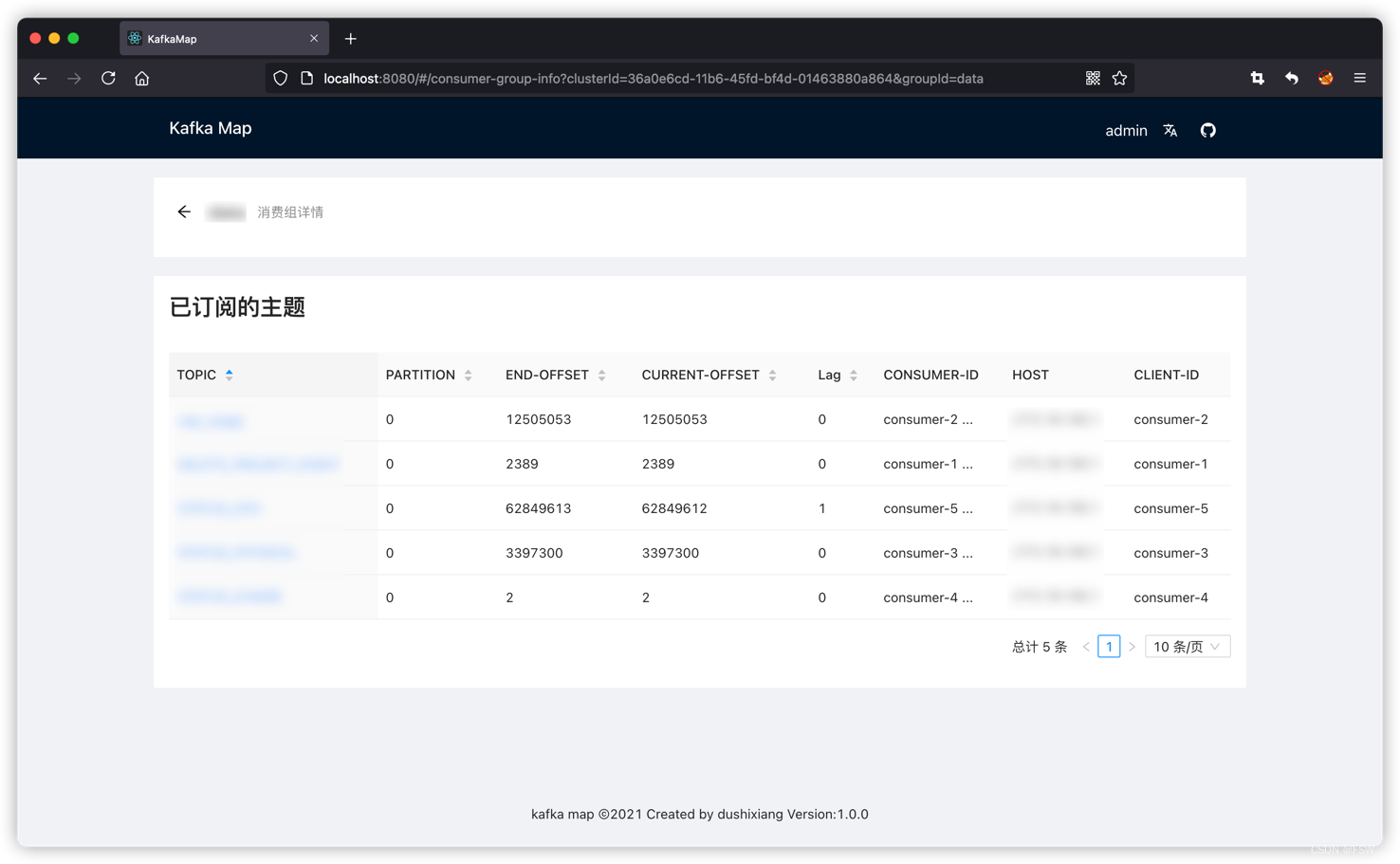Sort table by PARTITION column
Image resolution: width=1400 pixels, height=864 pixels.
coord(429,375)
